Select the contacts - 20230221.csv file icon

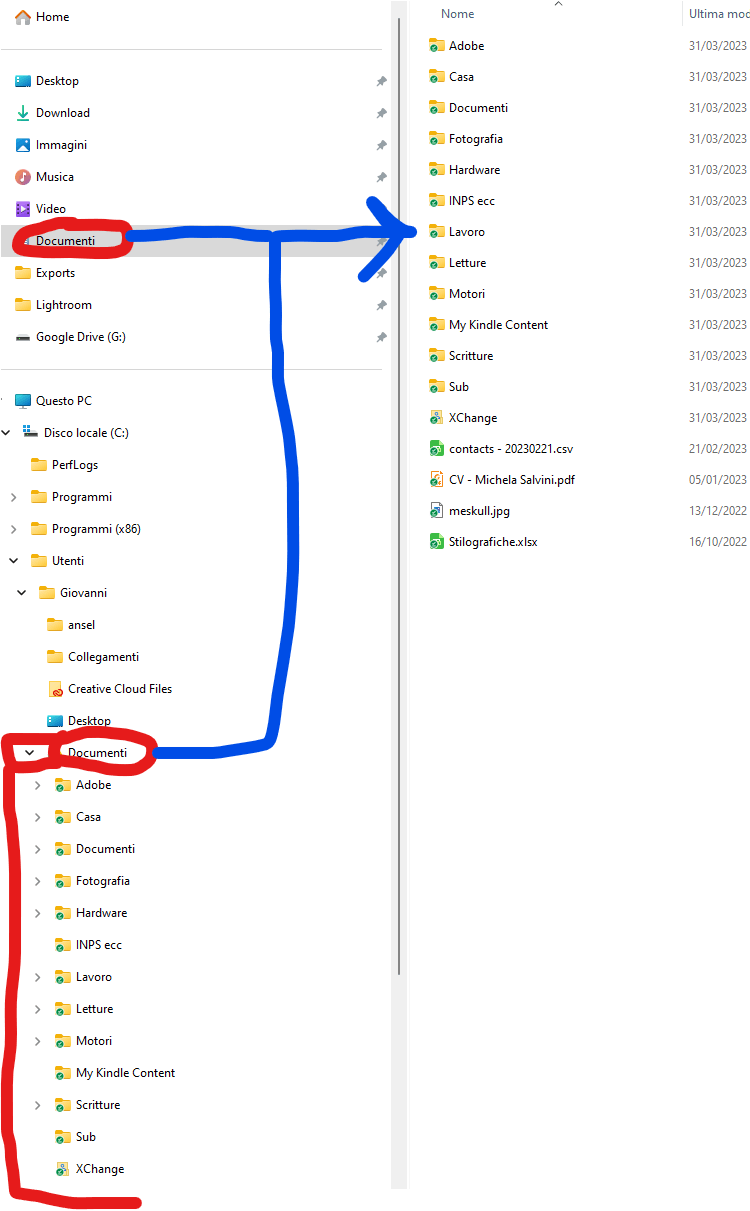(x=436, y=449)
